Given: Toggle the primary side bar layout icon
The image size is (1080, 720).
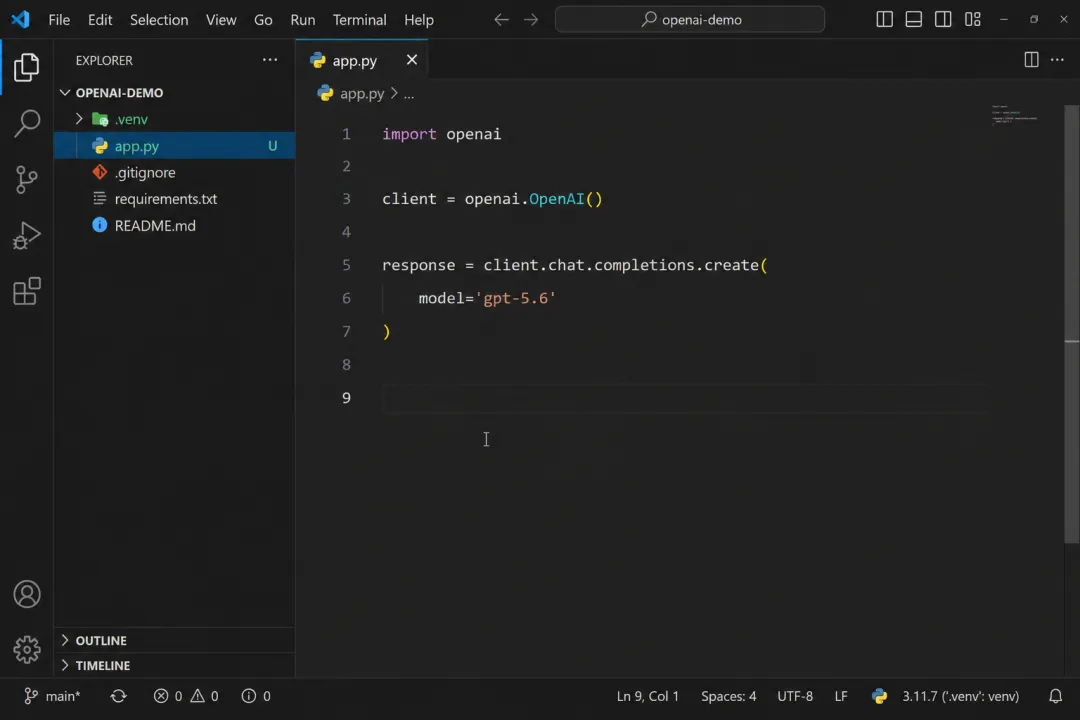Looking at the screenshot, I should (884, 19).
